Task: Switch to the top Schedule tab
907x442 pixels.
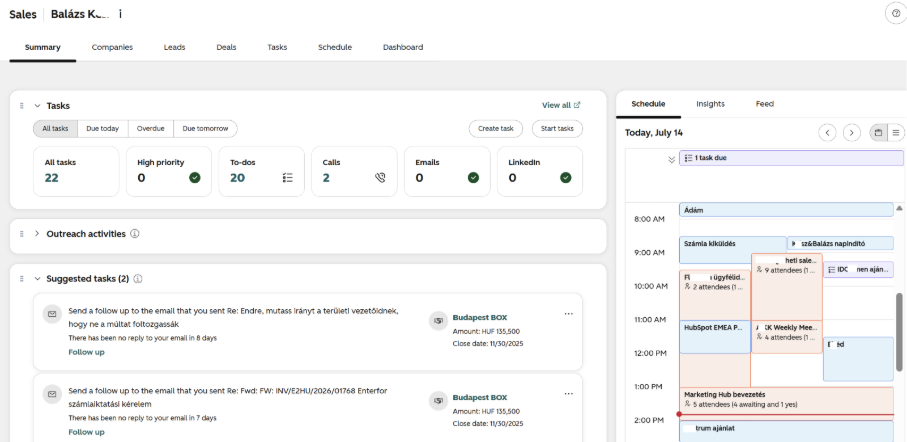Action: (x=335, y=47)
